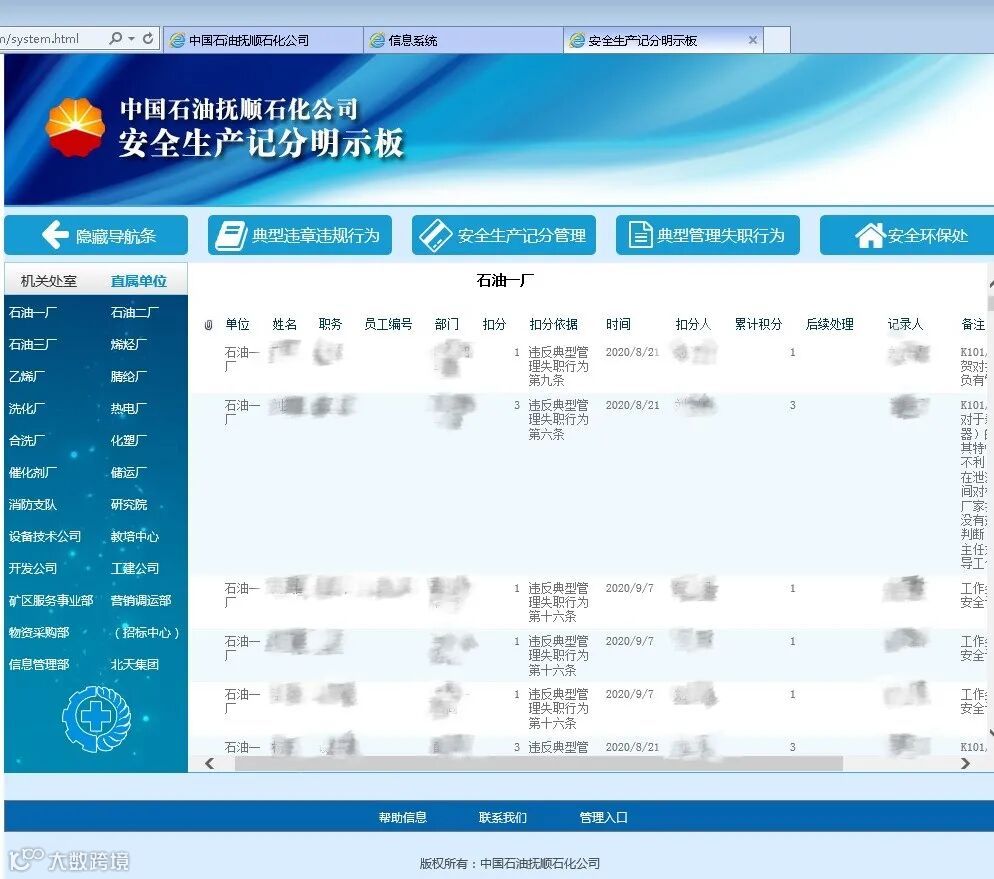Click the 累计积分 column header
This screenshot has height=879, width=994.
(758, 324)
